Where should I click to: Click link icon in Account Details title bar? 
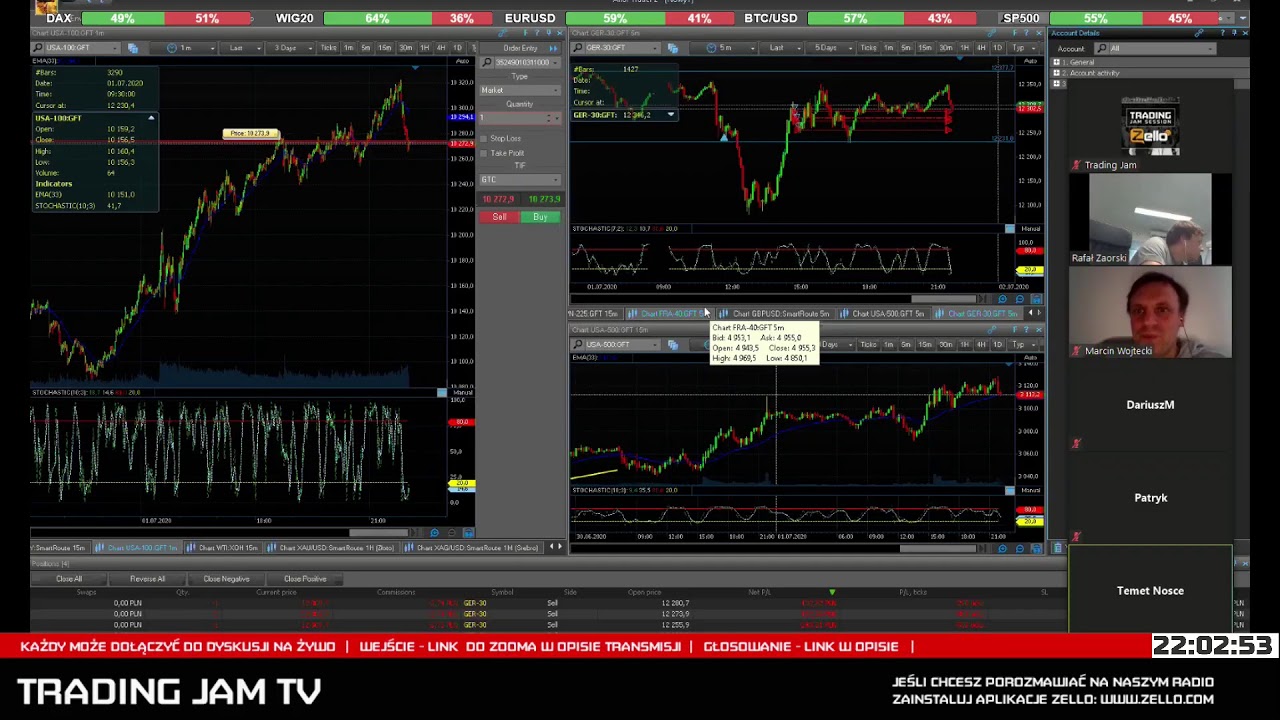click(x=1199, y=33)
